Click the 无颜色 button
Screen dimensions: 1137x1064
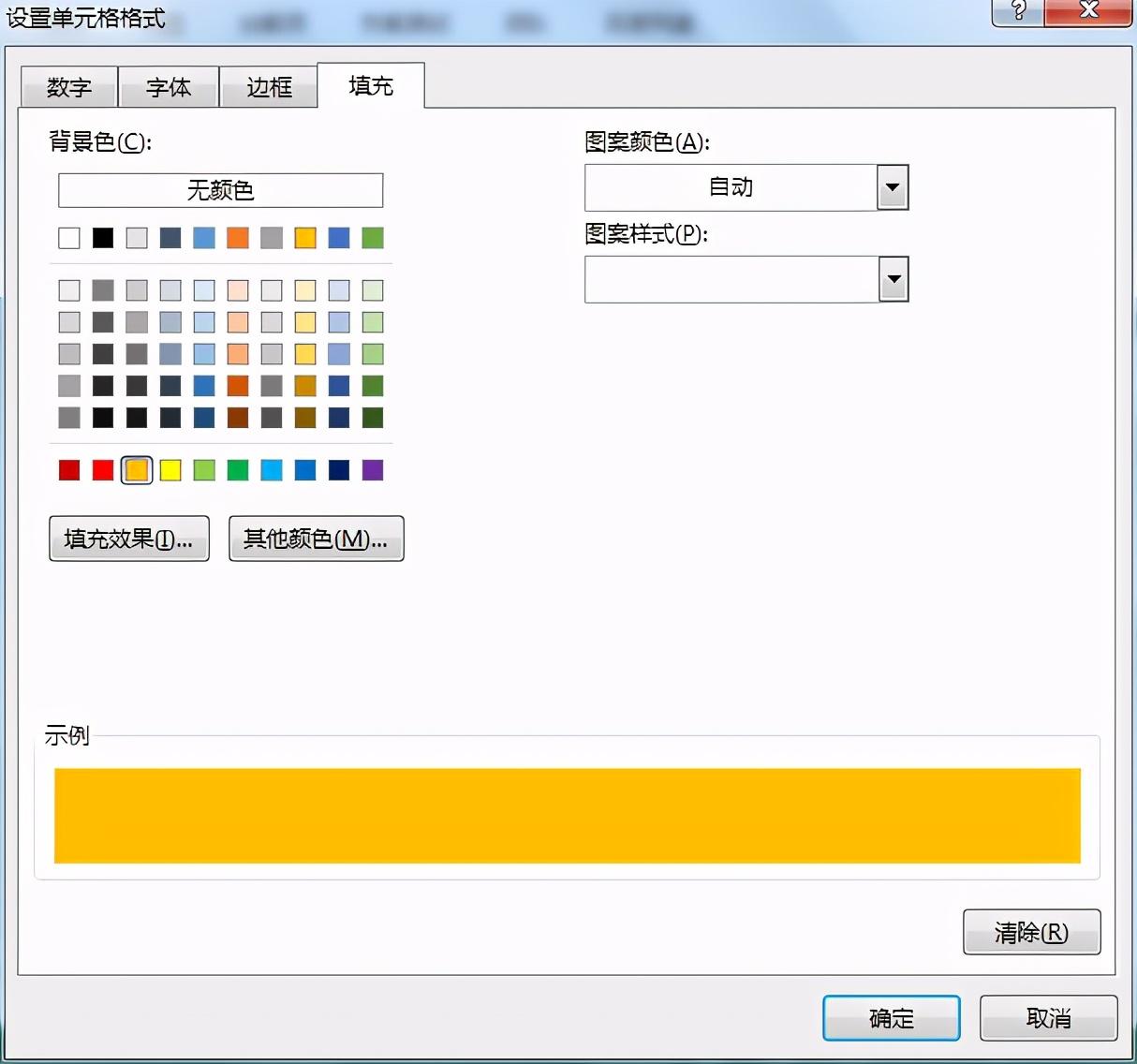[220, 190]
